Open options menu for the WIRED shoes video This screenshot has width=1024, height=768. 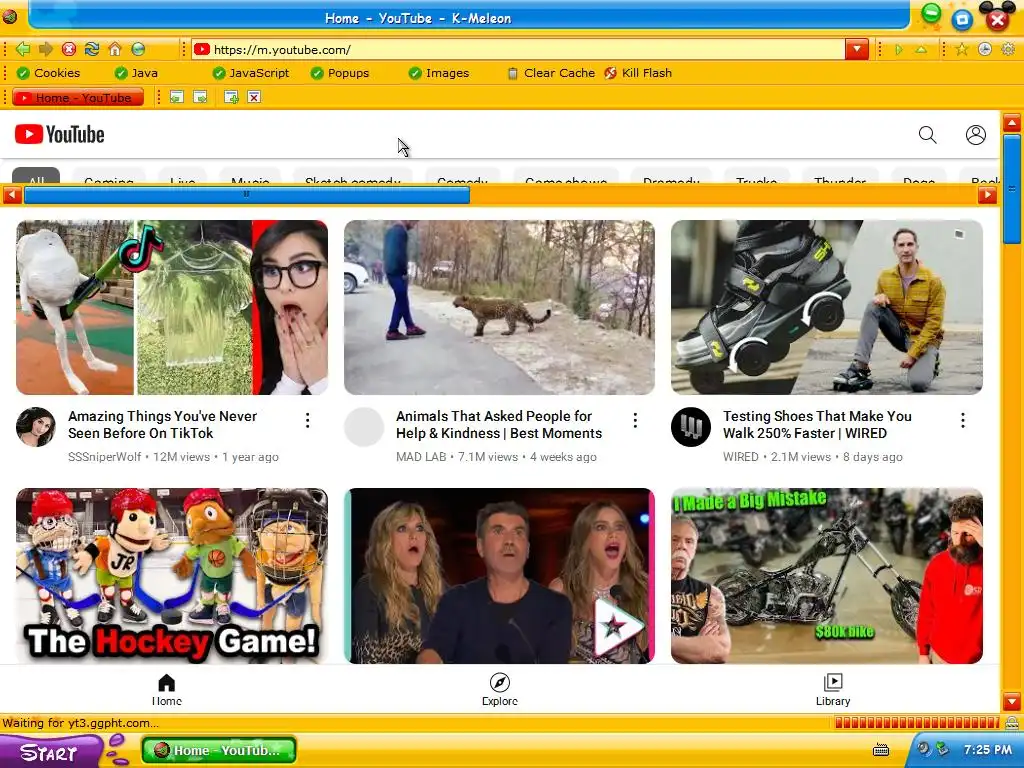point(963,421)
